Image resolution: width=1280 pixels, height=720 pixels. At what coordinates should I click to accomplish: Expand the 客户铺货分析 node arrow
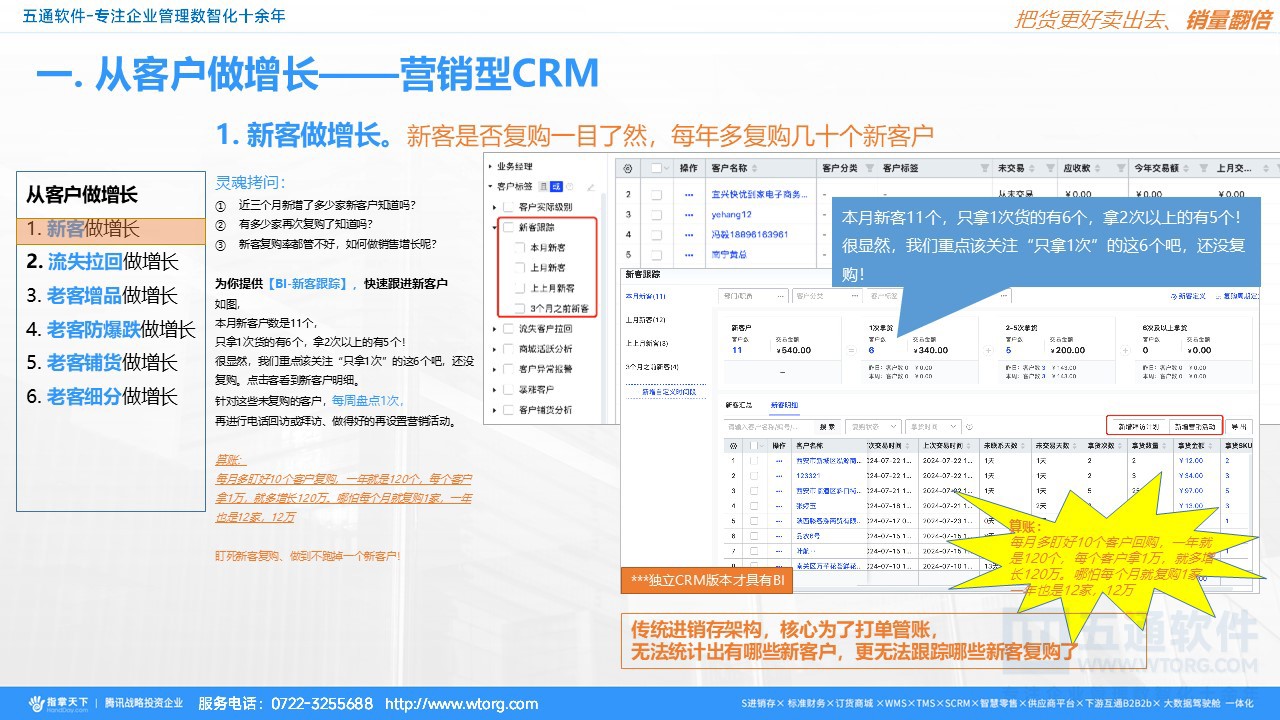pos(494,410)
